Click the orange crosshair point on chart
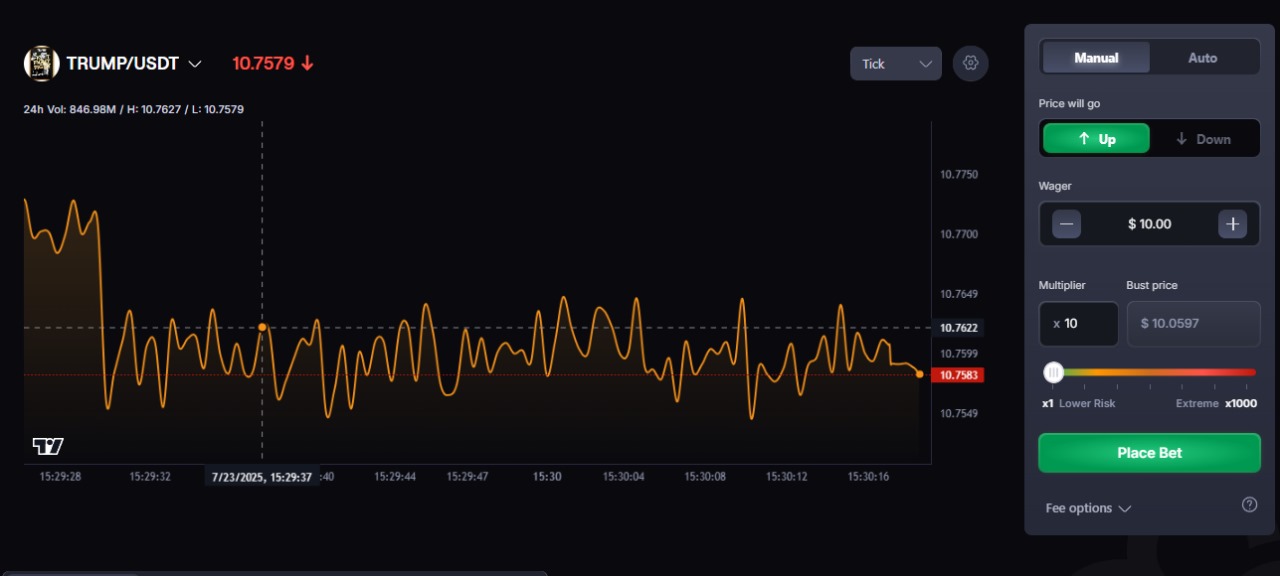This screenshot has height=576, width=1280. click(262, 327)
